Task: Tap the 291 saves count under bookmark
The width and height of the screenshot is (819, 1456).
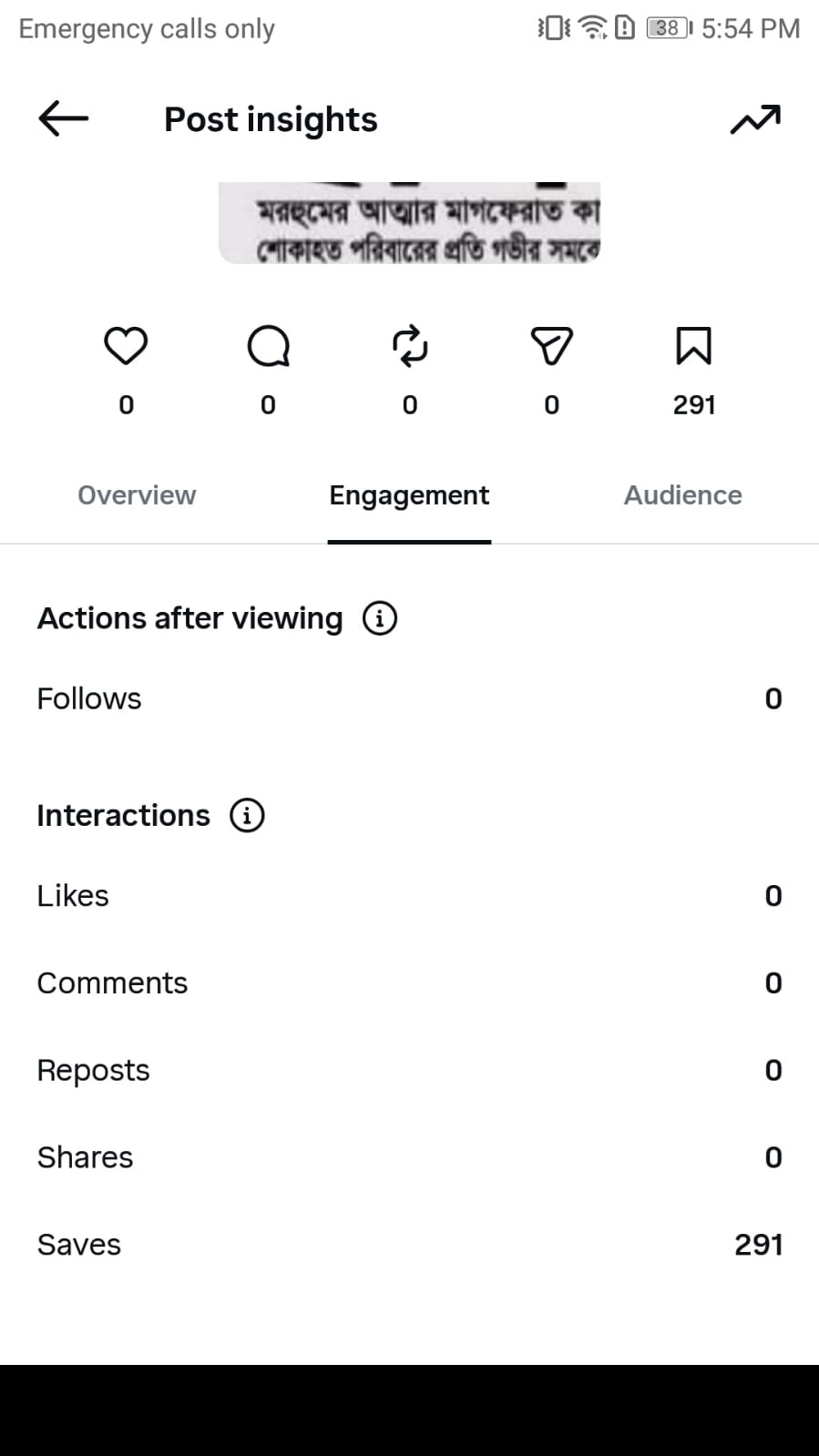Action: [x=694, y=405]
